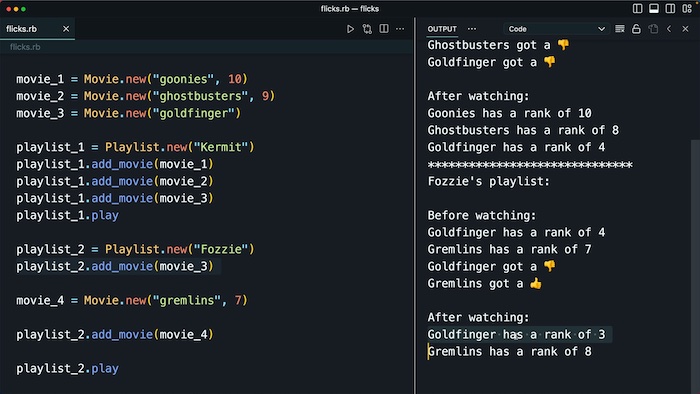Click playlist_1.add_movie(movie_1) line
This screenshot has height=394, width=700.
(x=115, y=164)
